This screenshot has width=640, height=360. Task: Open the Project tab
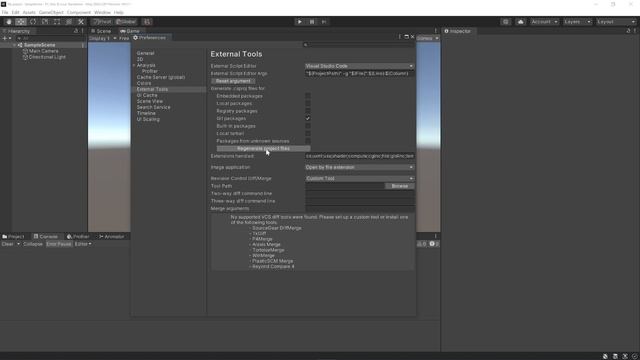coord(13,236)
